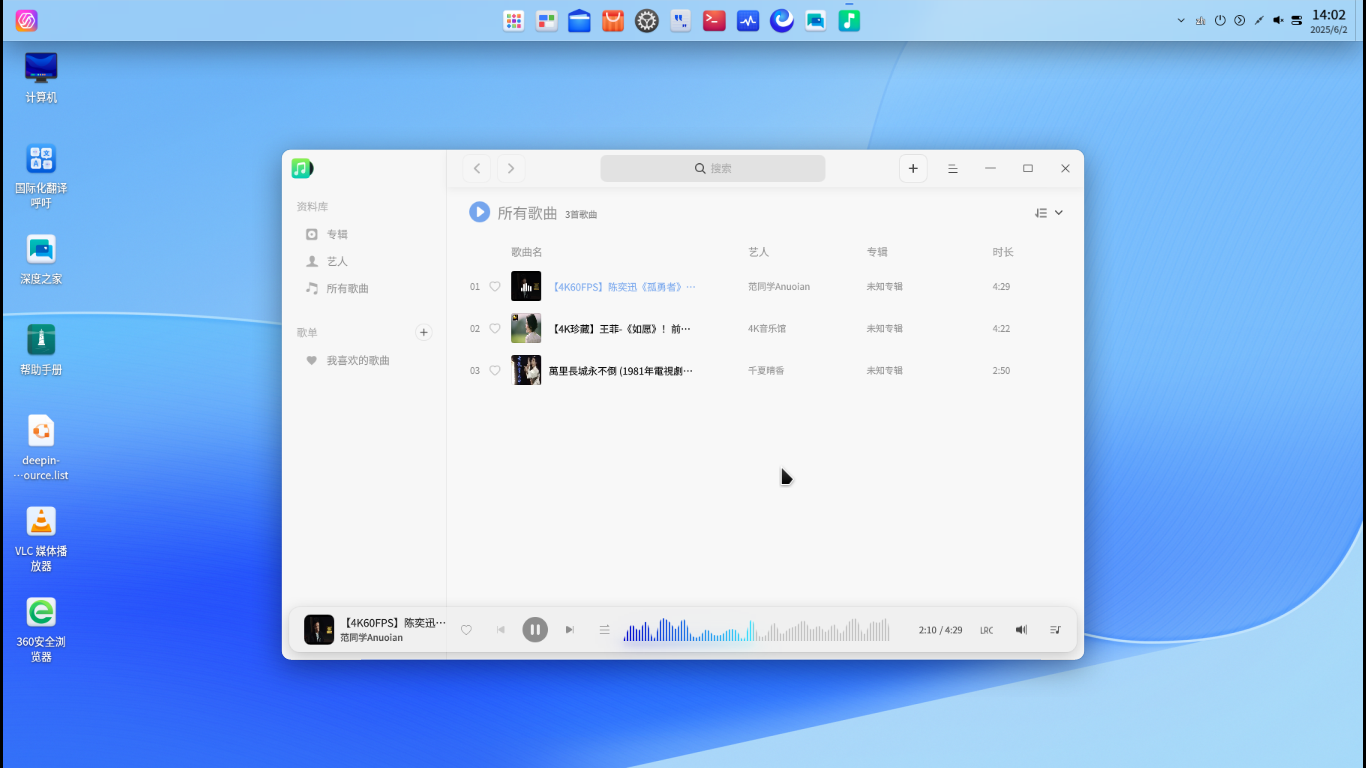This screenshot has height=768, width=1366.
Task: Play all songs with the blue play button
Action: pos(479,212)
